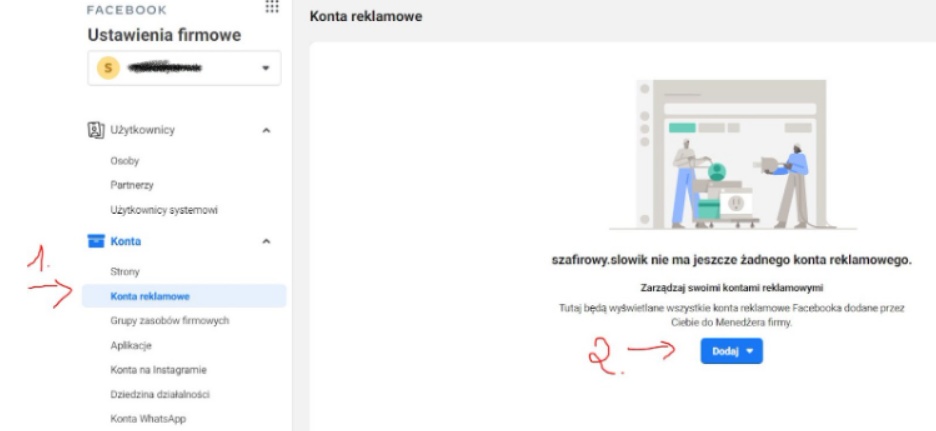Viewport: 936px width, 431px height.
Task: Open Dziedzina działalności
Action: click(160, 395)
